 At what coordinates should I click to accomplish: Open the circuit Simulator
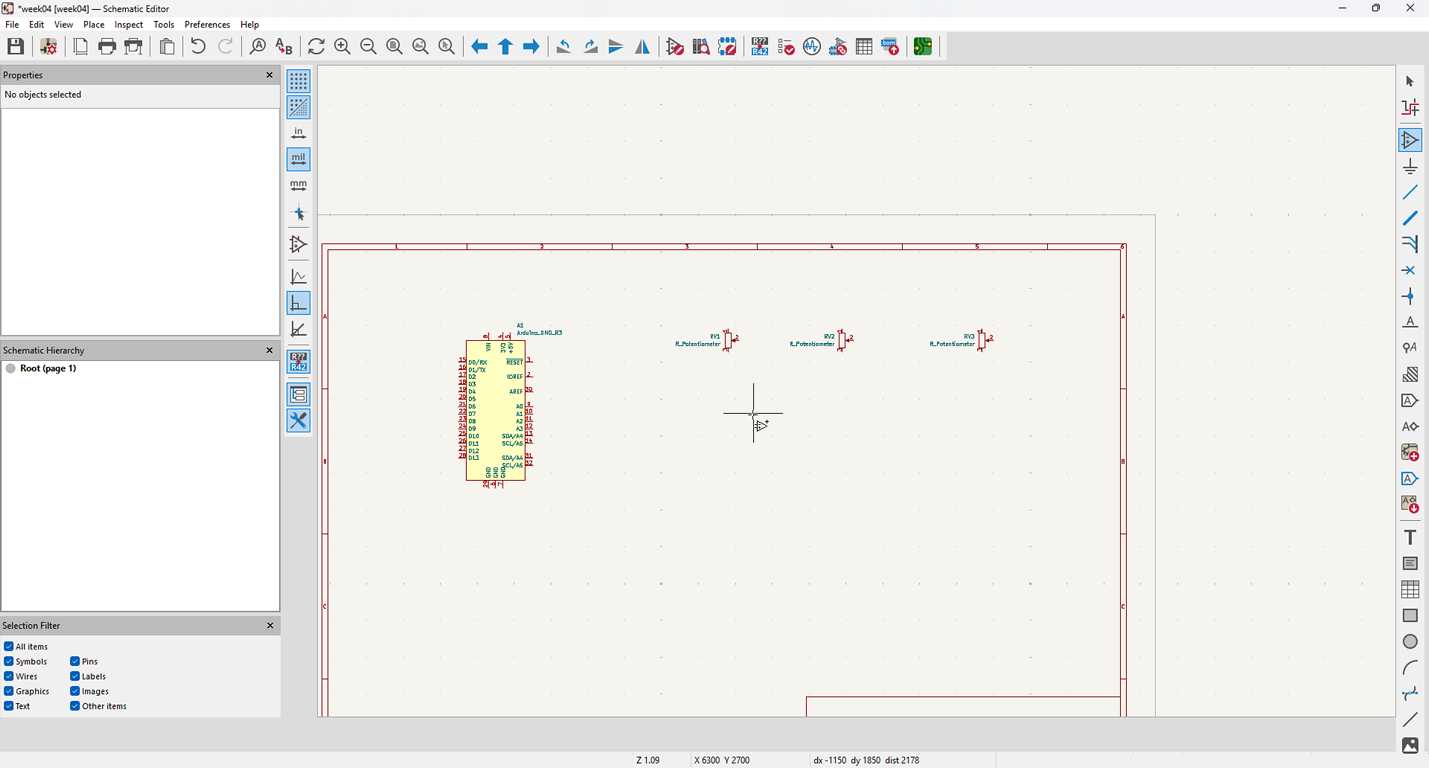click(812, 46)
